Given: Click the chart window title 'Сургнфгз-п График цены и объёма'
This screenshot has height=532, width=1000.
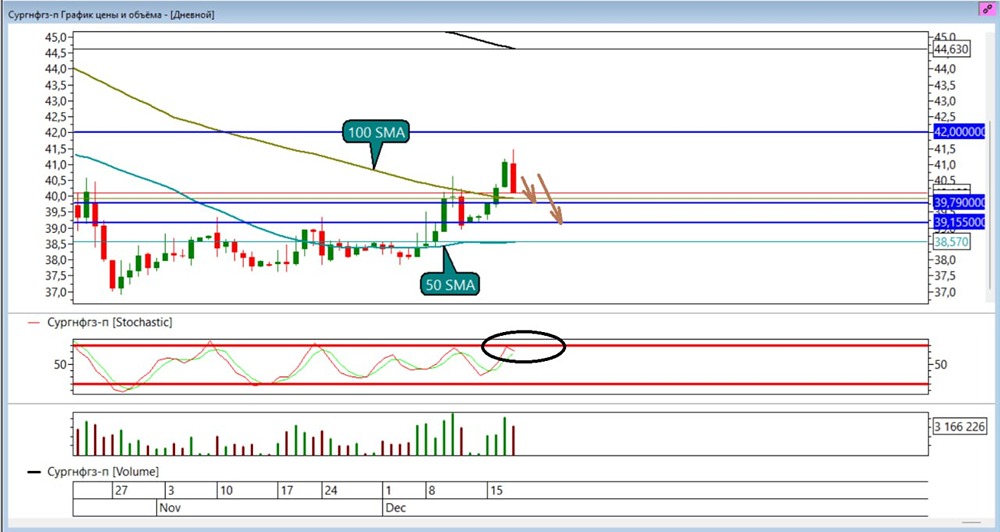Looking at the screenshot, I should 83,14.
